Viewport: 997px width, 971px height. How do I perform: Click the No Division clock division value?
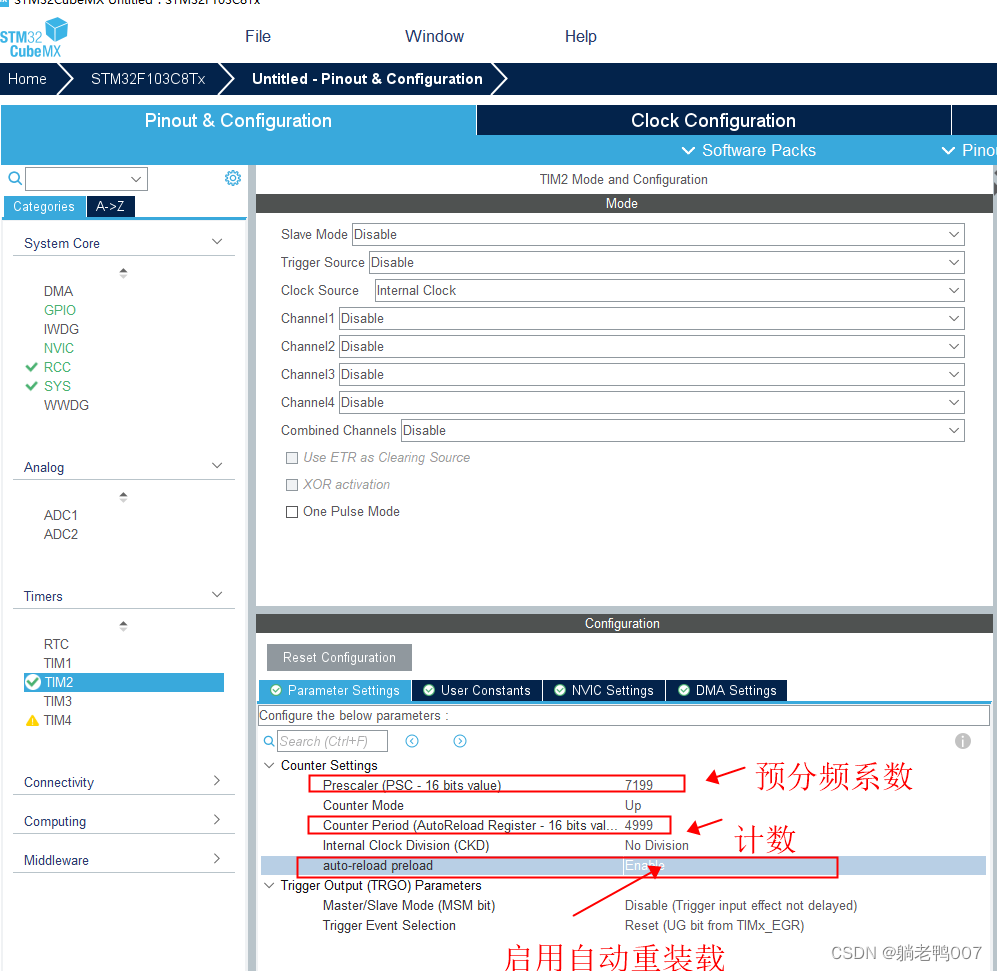[656, 846]
